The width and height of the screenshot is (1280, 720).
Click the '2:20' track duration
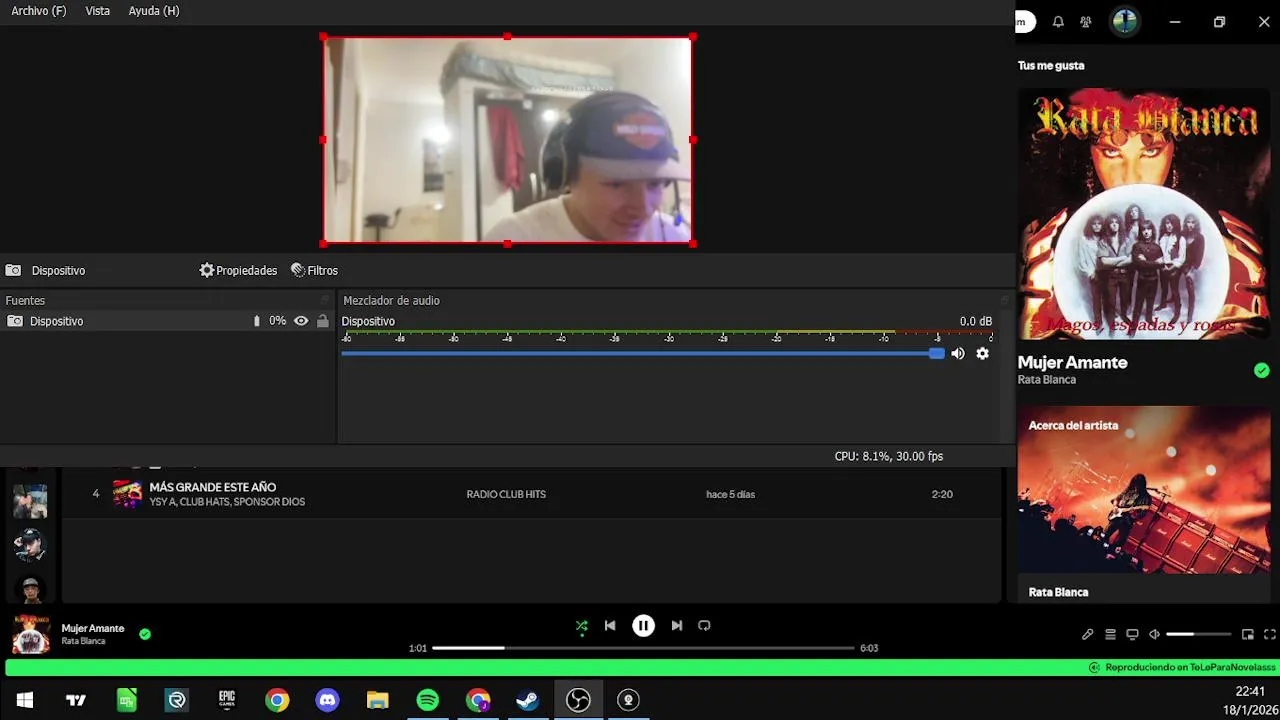tap(942, 494)
